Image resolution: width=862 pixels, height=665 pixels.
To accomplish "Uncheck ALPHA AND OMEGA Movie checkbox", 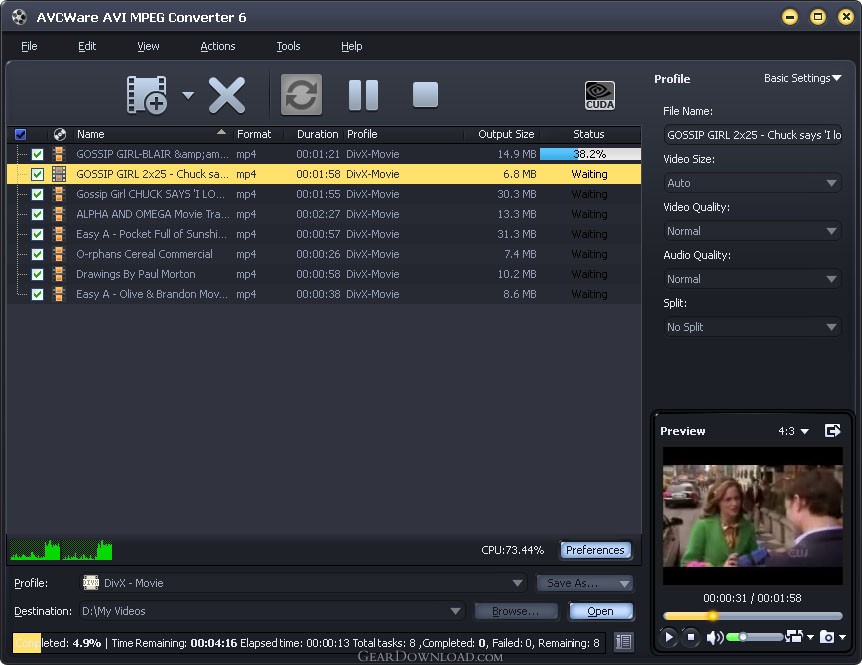I will click(x=37, y=214).
